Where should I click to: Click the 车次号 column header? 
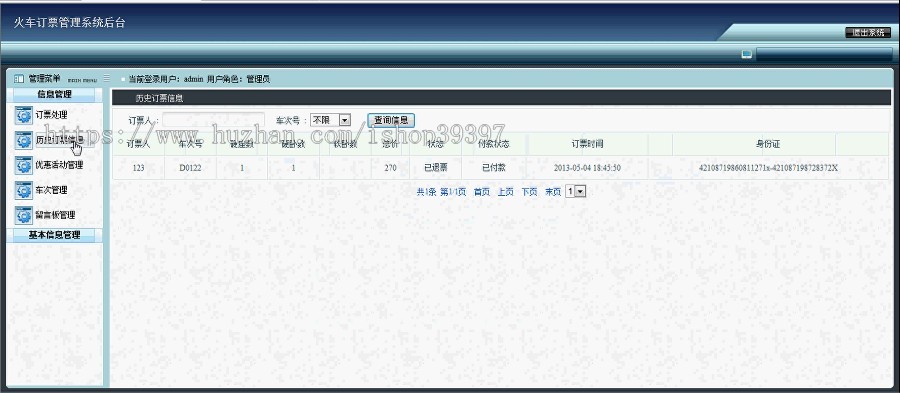pyautogui.click(x=191, y=144)
